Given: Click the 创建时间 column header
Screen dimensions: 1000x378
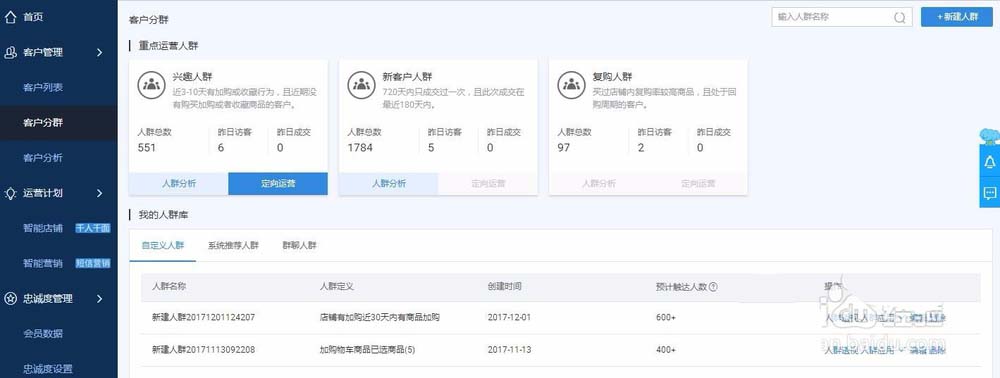Looking at the screenshot, I should click(504, 287).
